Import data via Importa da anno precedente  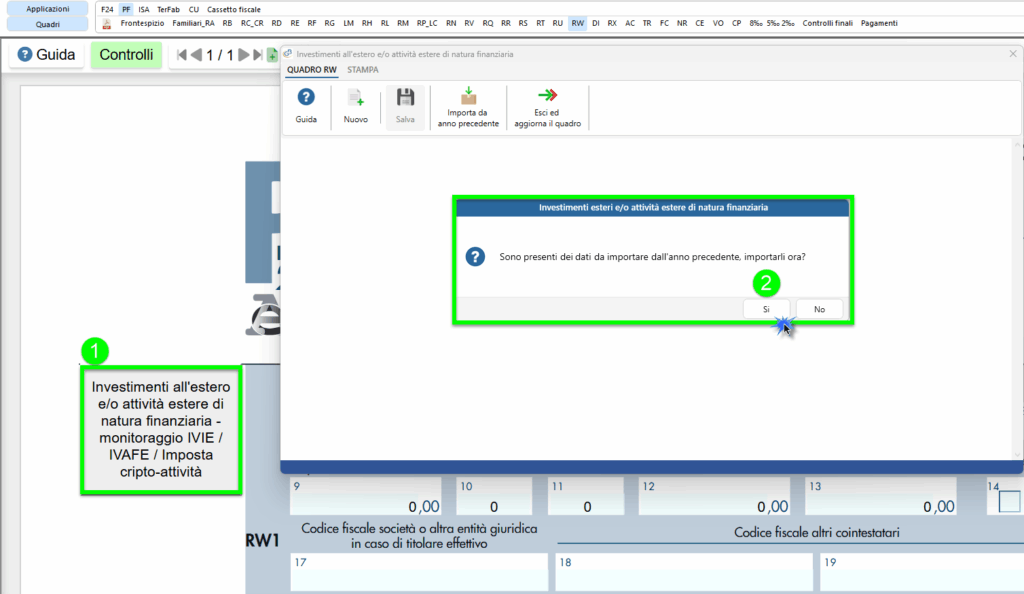coord(468,106)
